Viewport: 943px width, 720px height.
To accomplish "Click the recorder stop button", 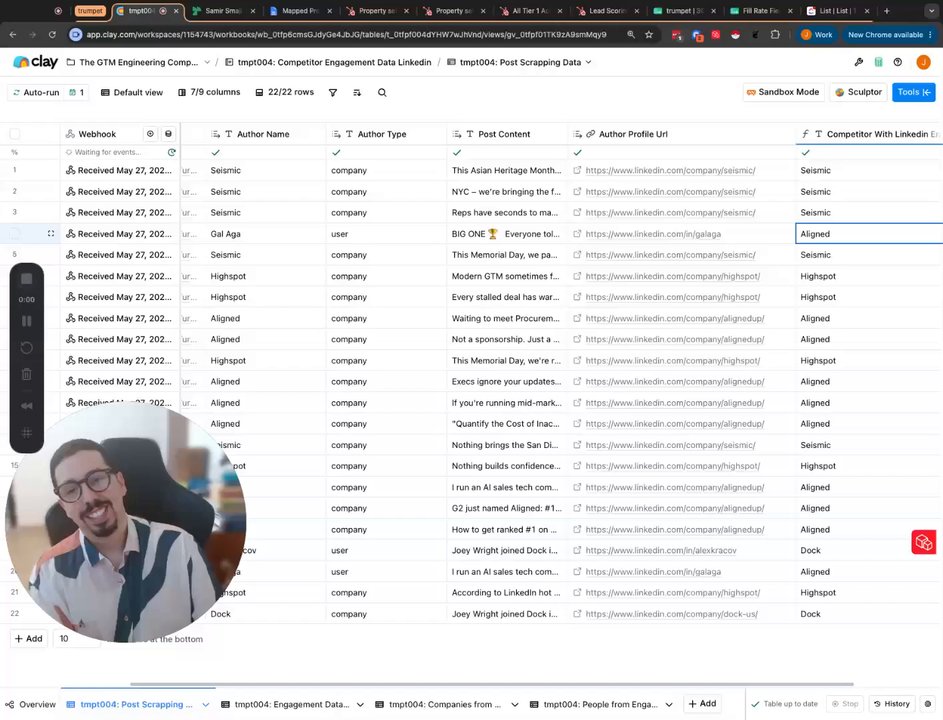I will coord(26,278).
